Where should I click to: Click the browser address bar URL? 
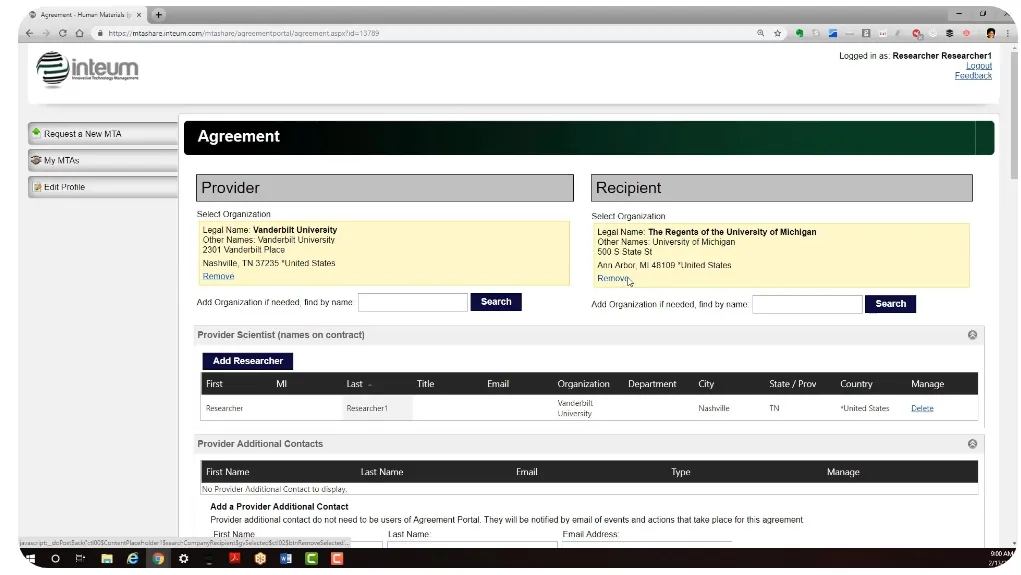pyautogui.click(x=244, y=33)
